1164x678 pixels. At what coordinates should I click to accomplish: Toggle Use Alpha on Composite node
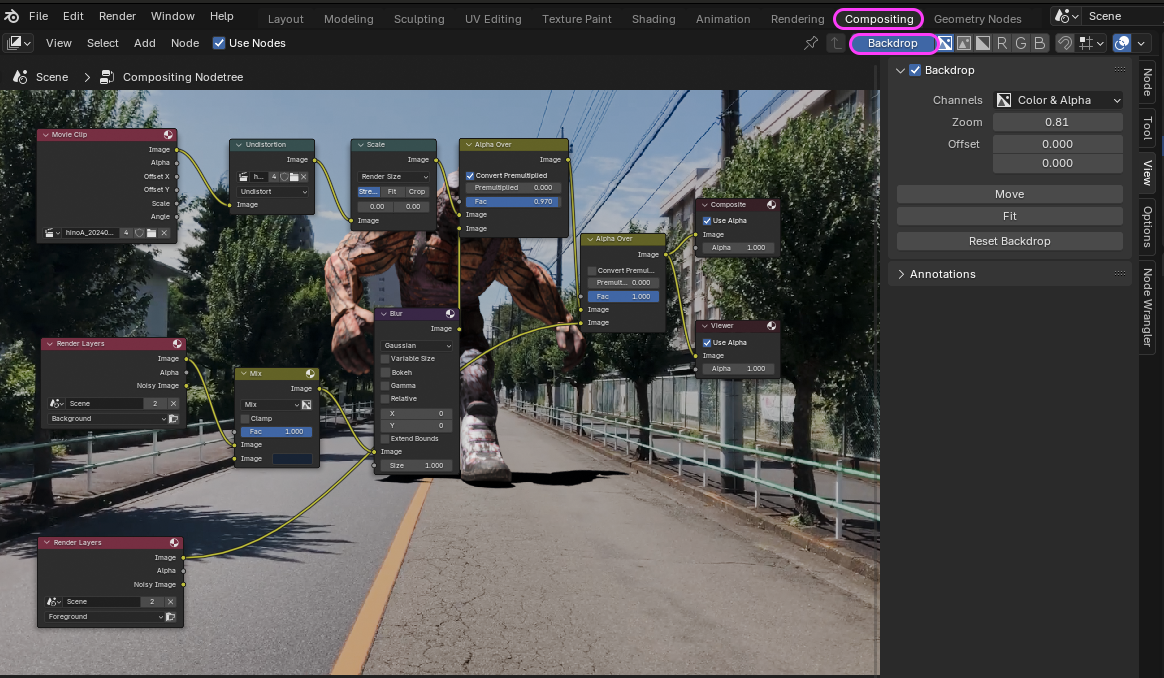[707, 221]
